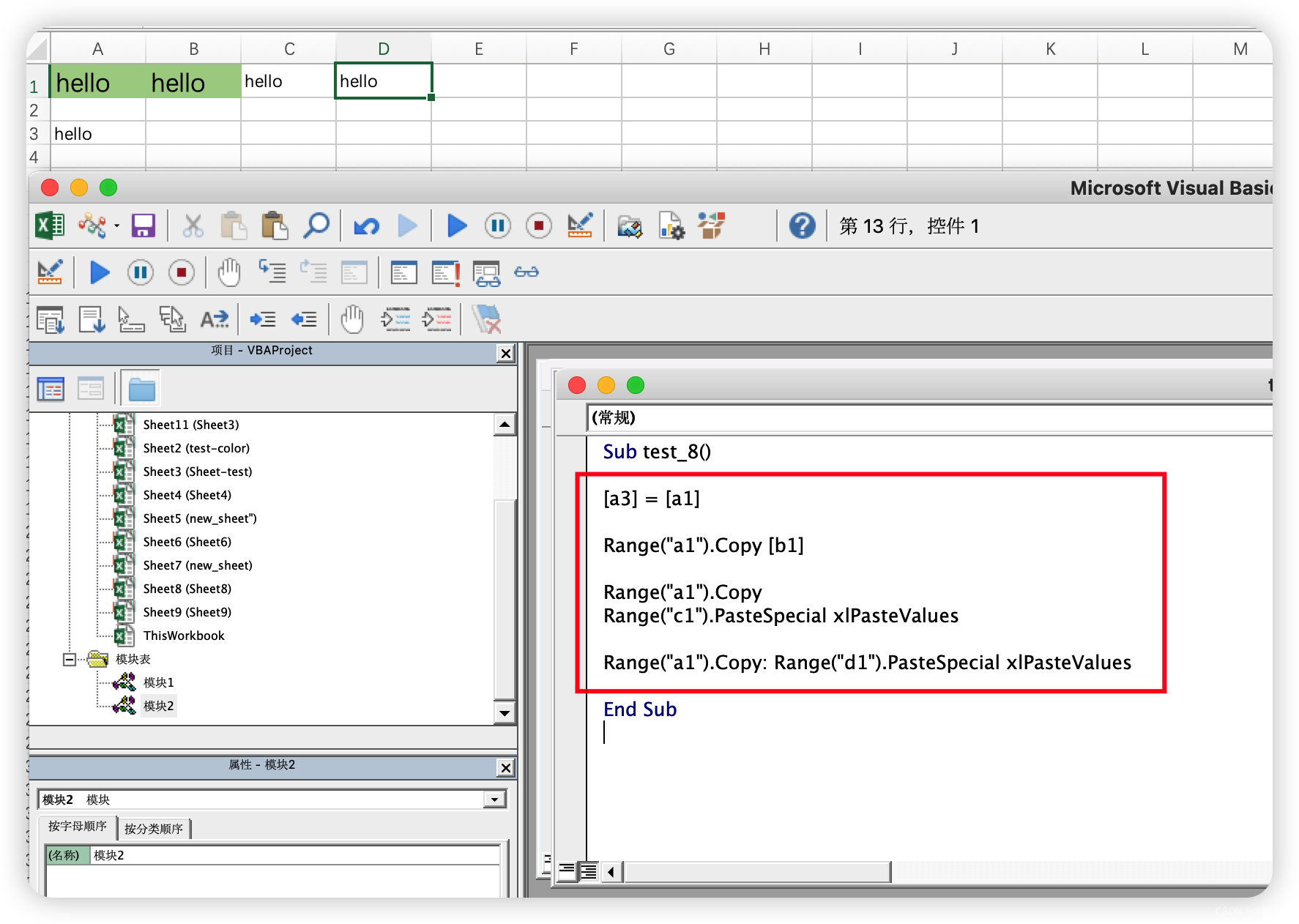Click the Paste clipboard icon

275,226
